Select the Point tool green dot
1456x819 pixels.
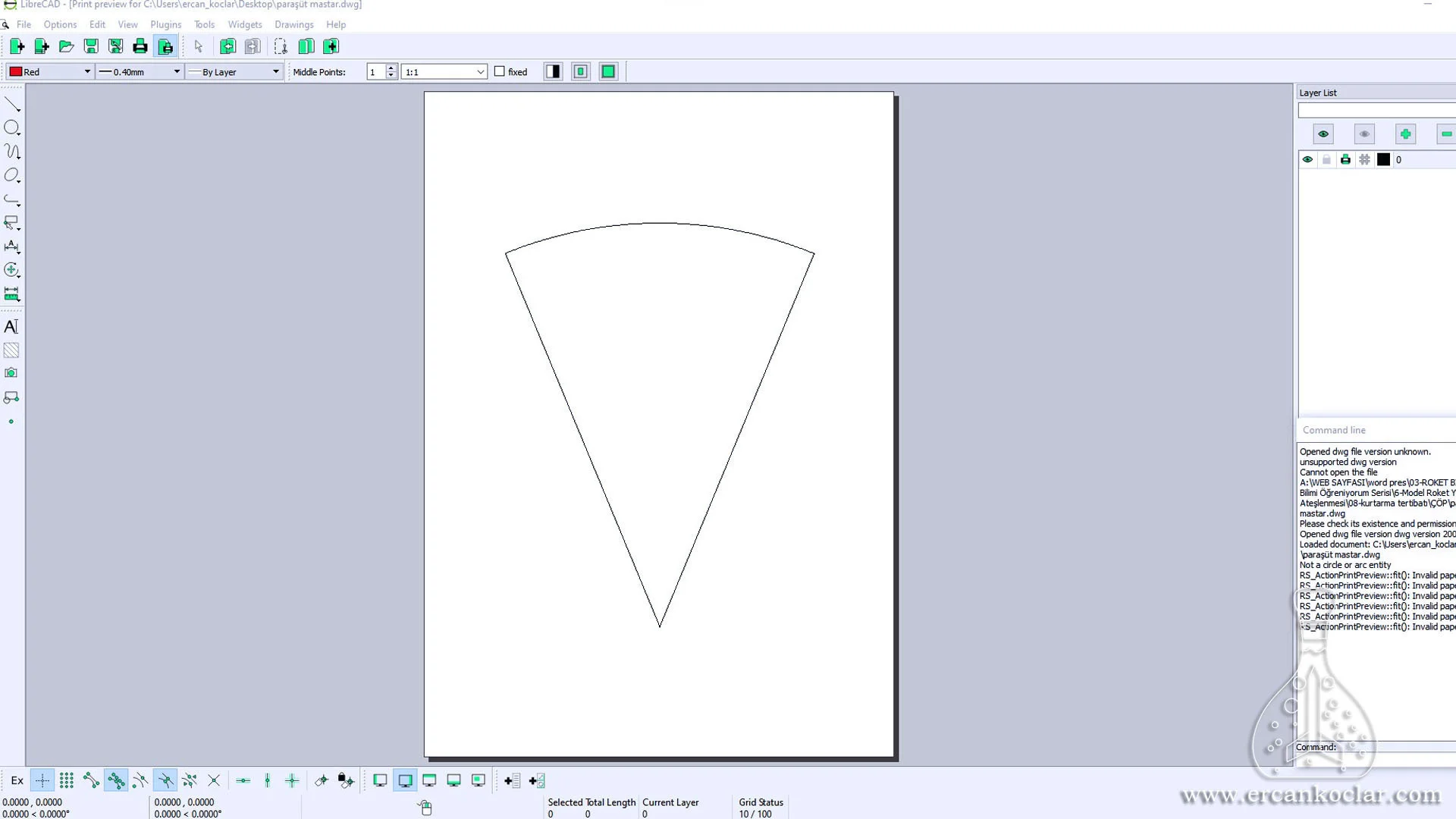pyautogui.click(x=11, y=422)
